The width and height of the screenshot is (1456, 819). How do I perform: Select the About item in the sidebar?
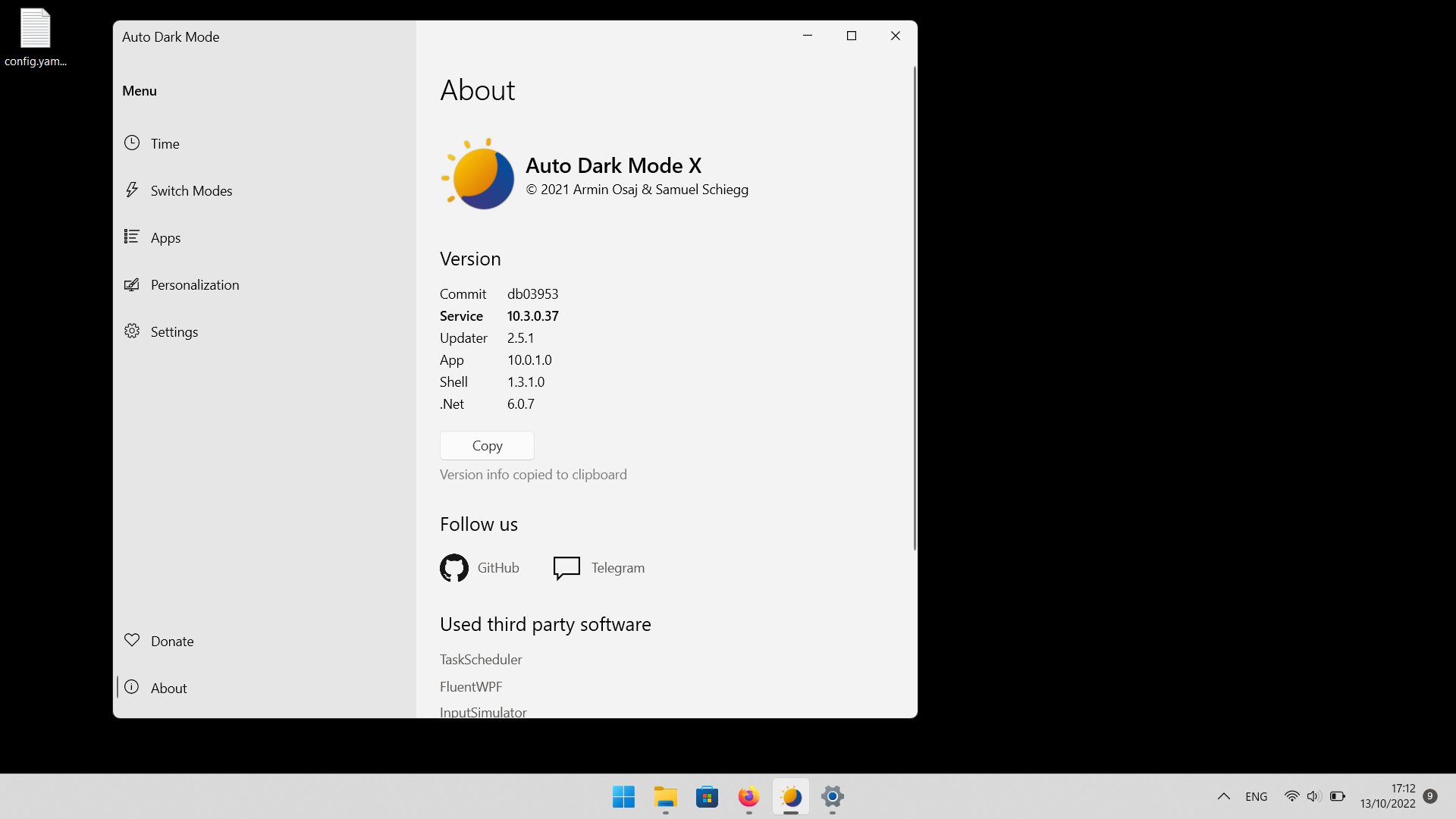tap(264, 688)
